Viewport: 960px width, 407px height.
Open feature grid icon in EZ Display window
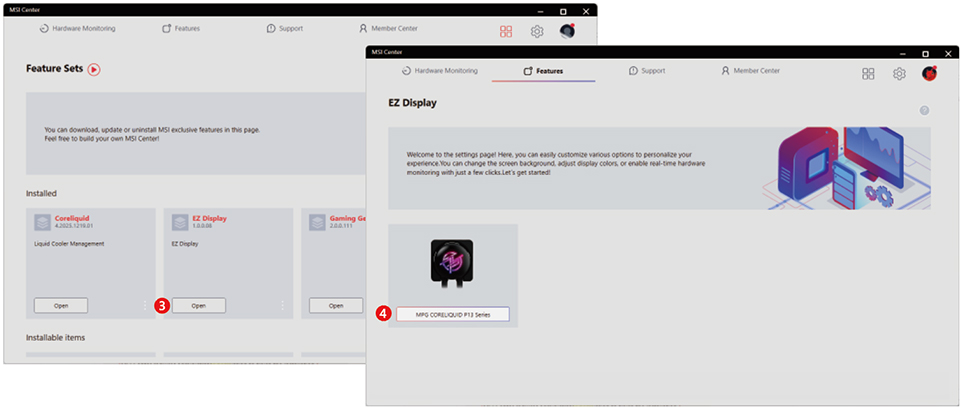[x=868, y=73]
